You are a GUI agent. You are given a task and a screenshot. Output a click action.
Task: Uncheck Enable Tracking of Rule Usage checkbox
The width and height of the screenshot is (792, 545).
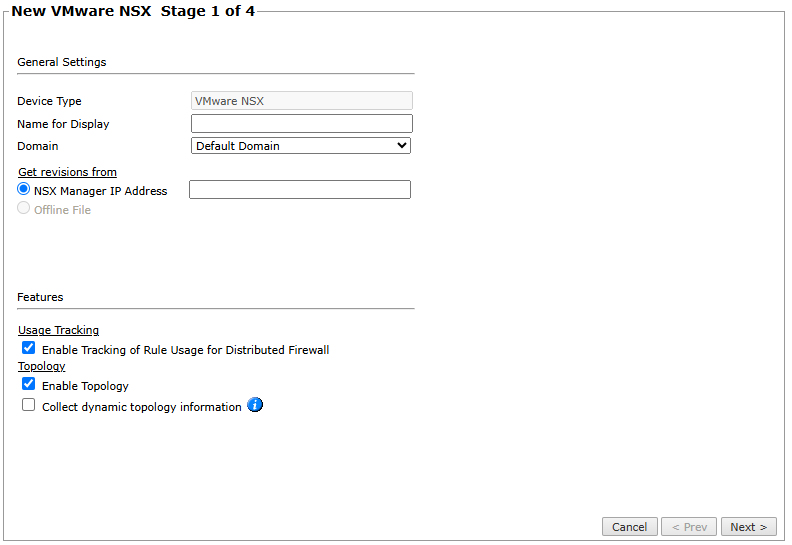tap(29, 348)
